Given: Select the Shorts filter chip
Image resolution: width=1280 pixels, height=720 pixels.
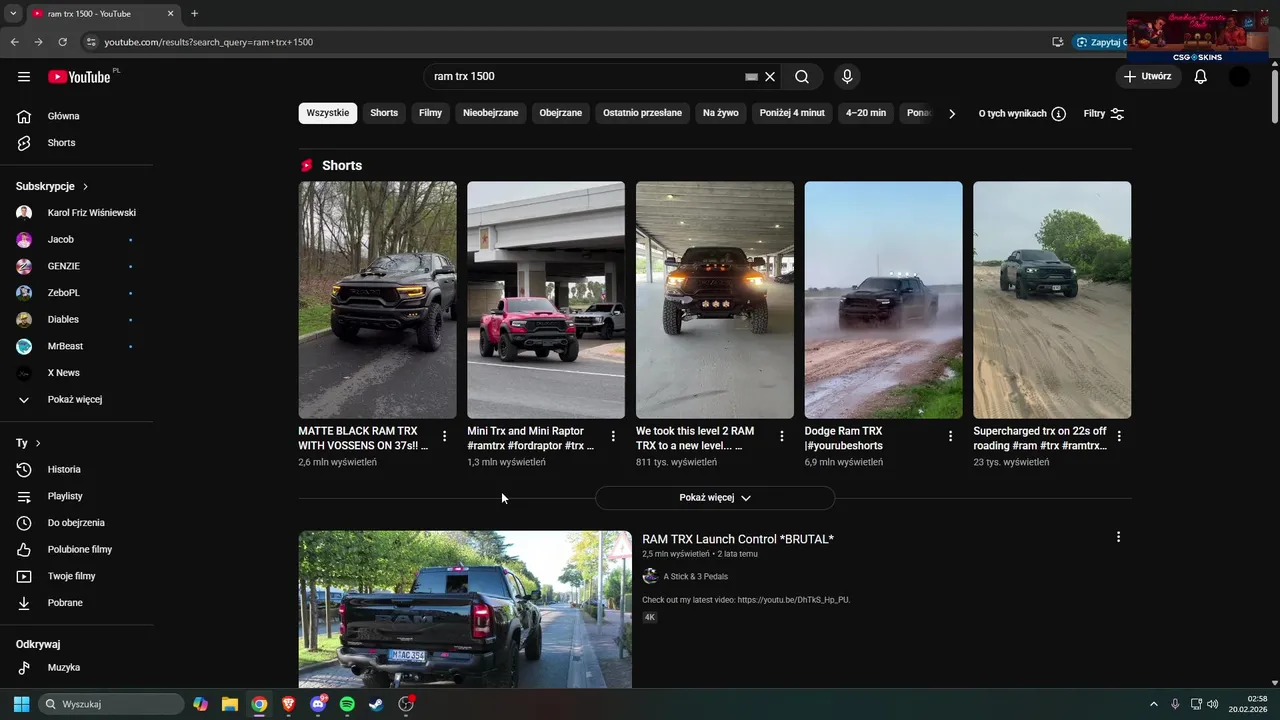Looking at the screenshot, I should [x=384, y=113].
